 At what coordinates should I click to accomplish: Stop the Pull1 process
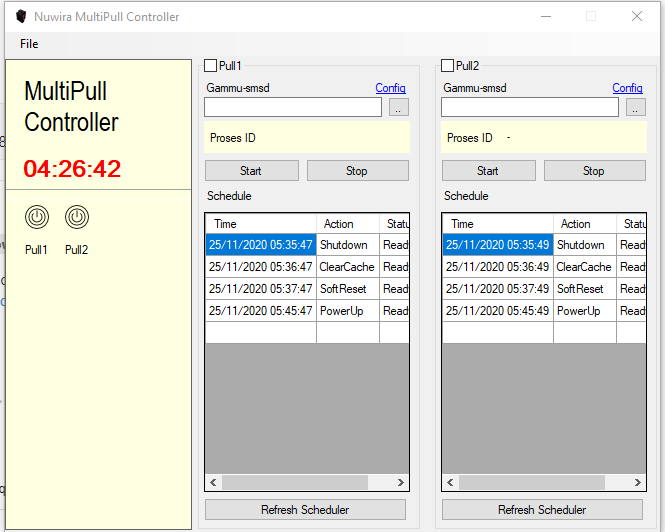[358, 171]
